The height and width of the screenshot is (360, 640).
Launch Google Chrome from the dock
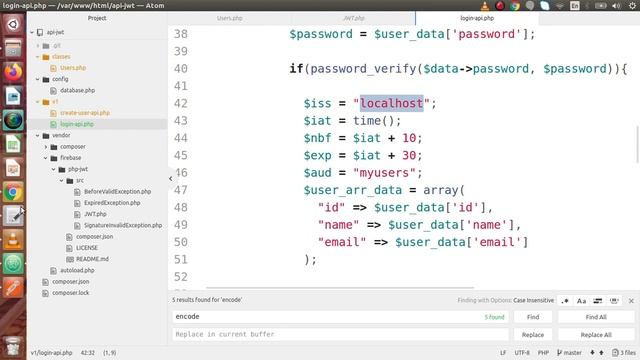pyautogui.click(x=13, y=192)
